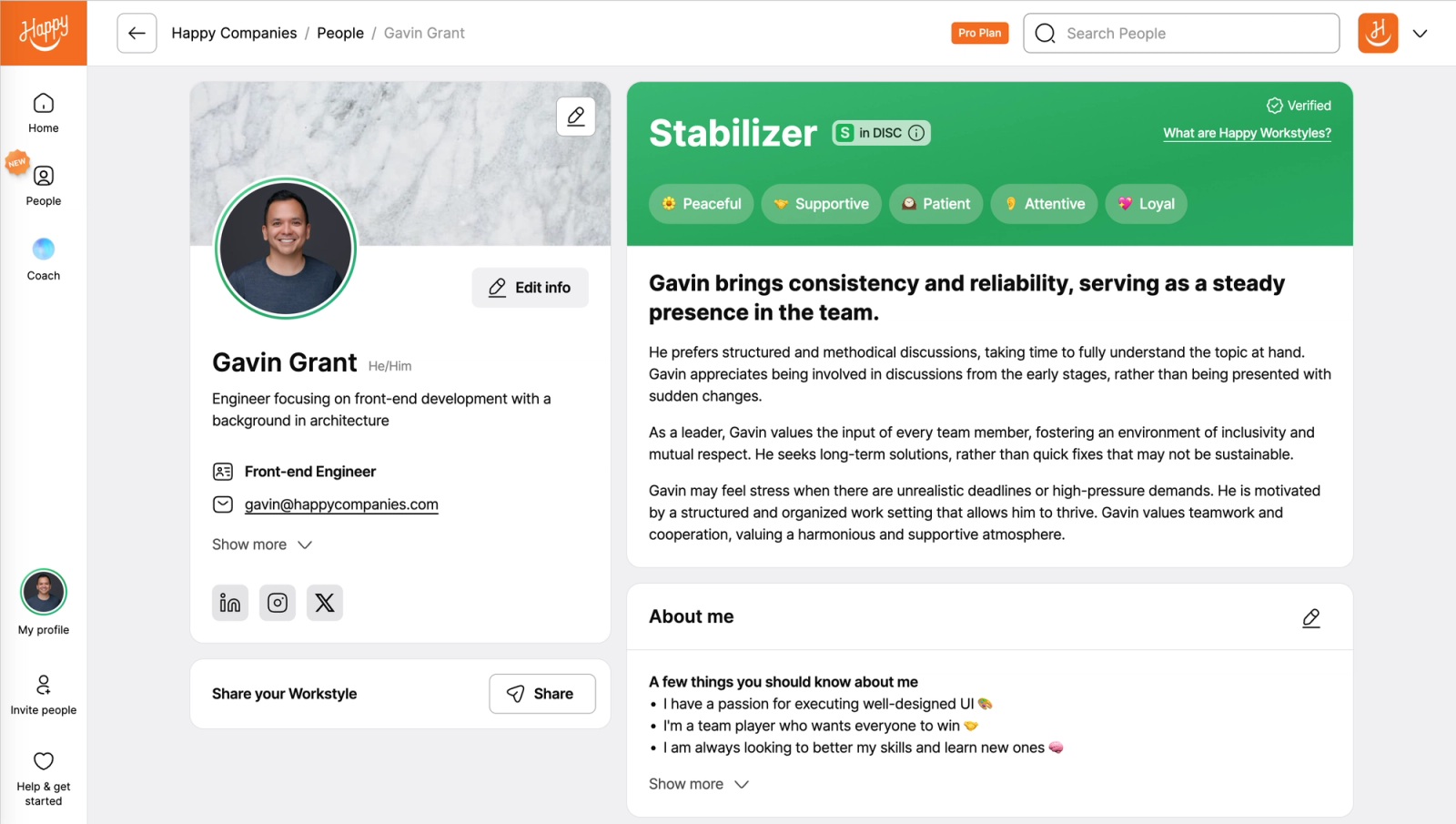Open People in the sidebar
Viewport: 1456px width, 824px height.
[x=44, y=187]
